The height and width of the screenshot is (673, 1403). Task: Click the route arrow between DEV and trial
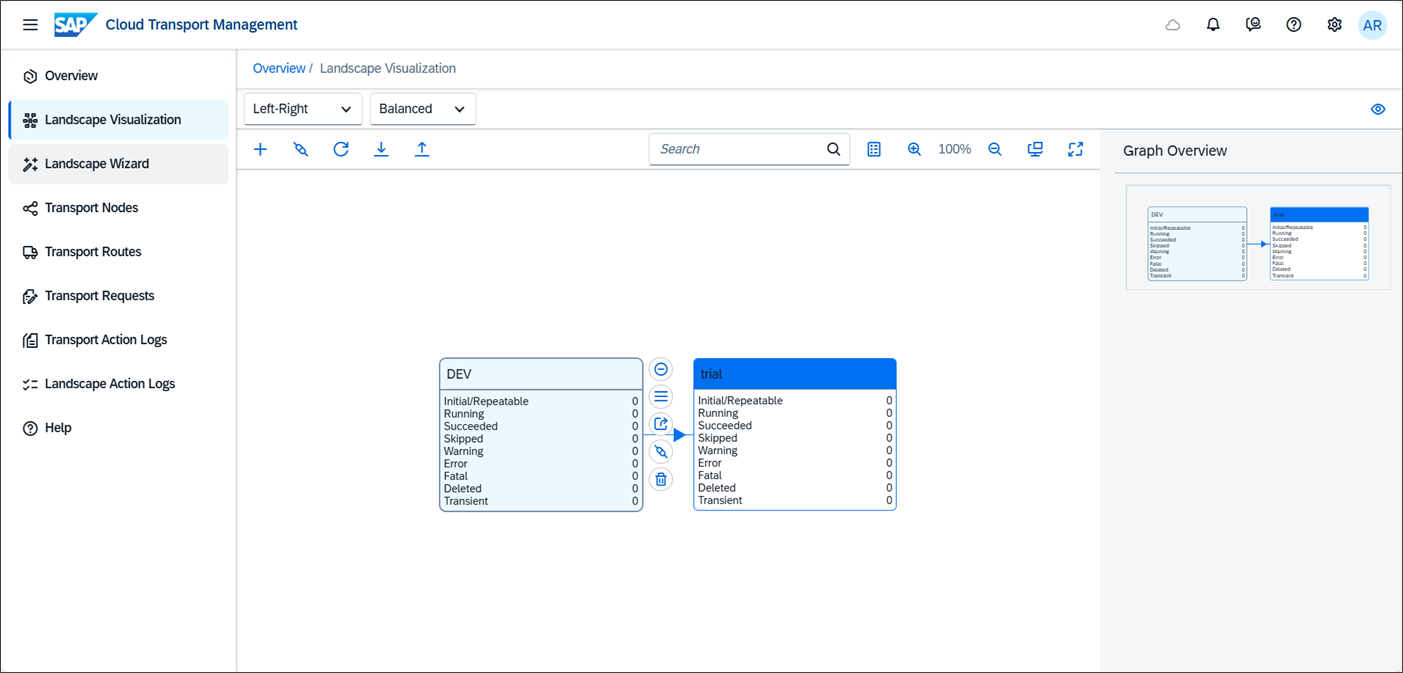[679, 435]
